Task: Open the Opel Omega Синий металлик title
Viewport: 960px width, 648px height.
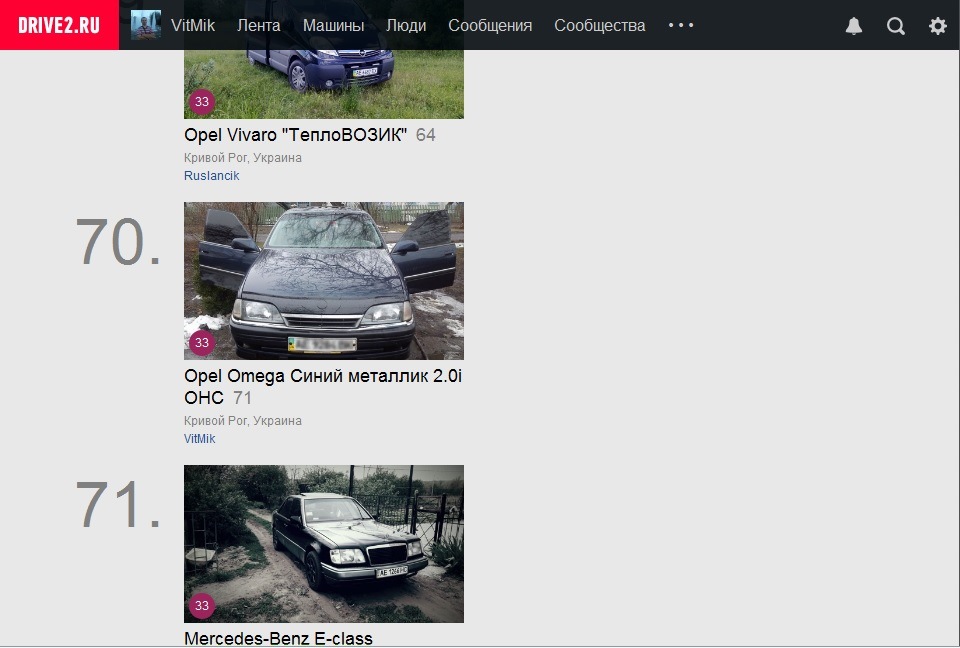Action: coord(323,386)
